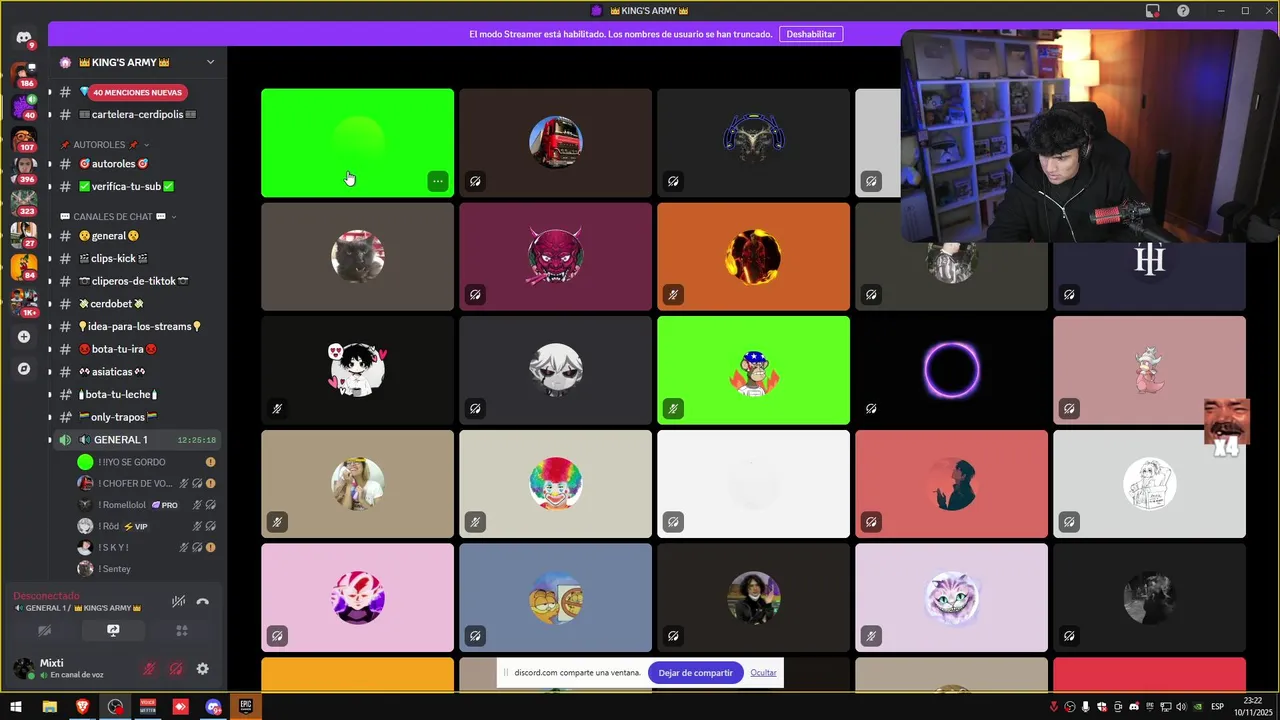Expand the KING'S ARMY server menu chevron
This screenshot has height=720, width=1280.
210,62
